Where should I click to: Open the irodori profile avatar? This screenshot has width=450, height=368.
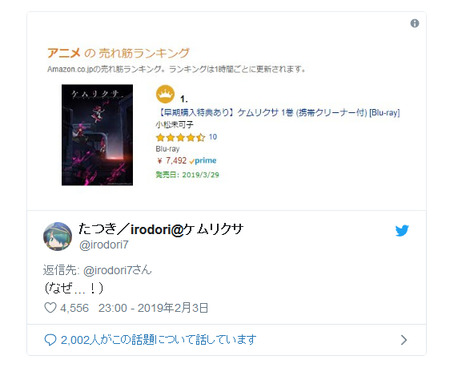click(58, 236)
